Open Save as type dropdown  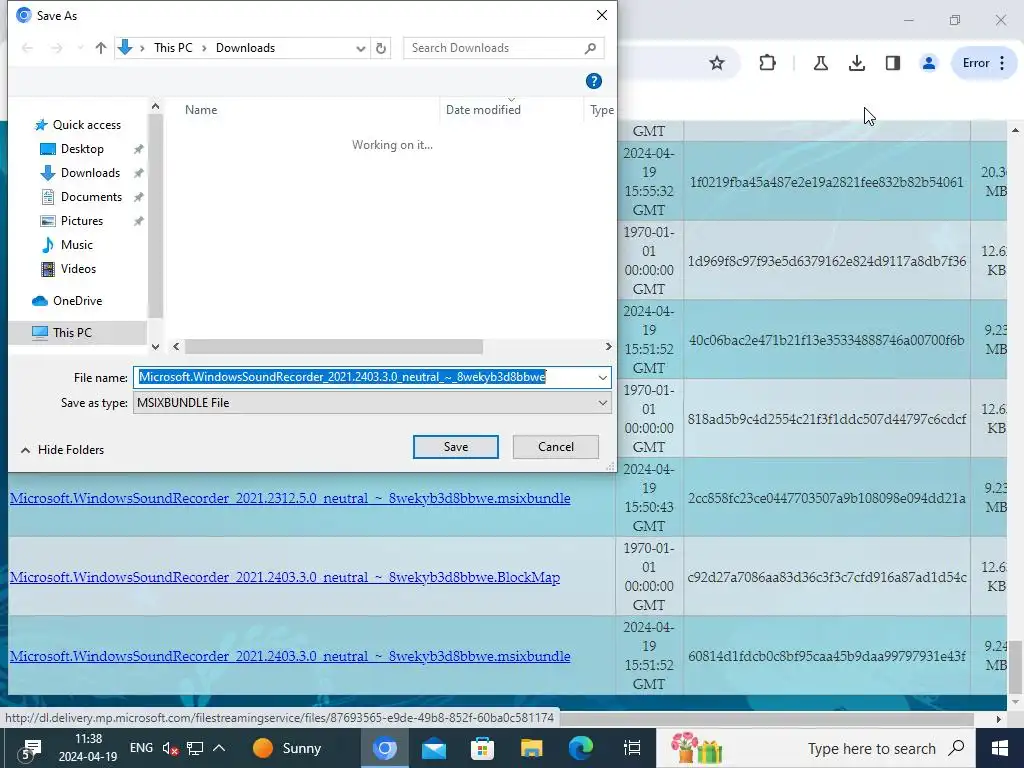point(602,403)
